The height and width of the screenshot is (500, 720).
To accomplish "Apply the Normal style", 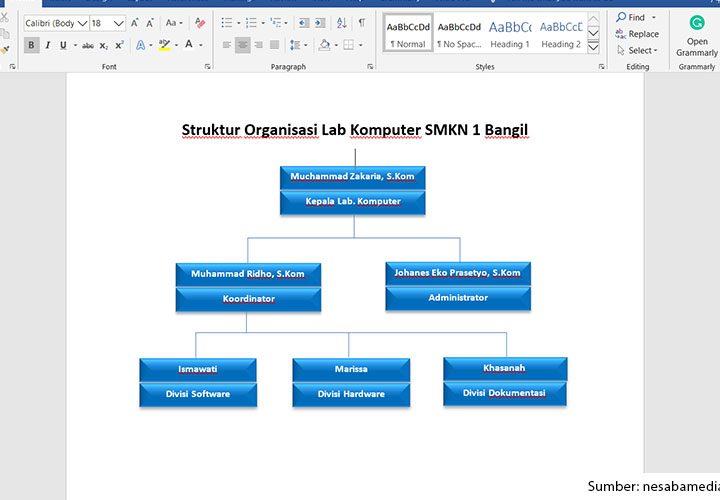I will click(x=408, y=32).
